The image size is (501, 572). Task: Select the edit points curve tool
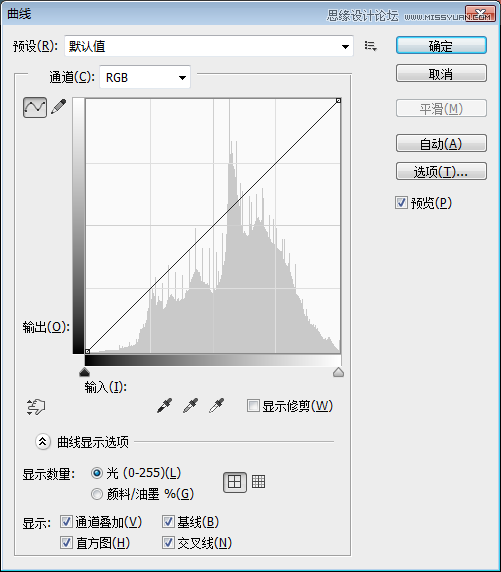(x=35, y=107)
